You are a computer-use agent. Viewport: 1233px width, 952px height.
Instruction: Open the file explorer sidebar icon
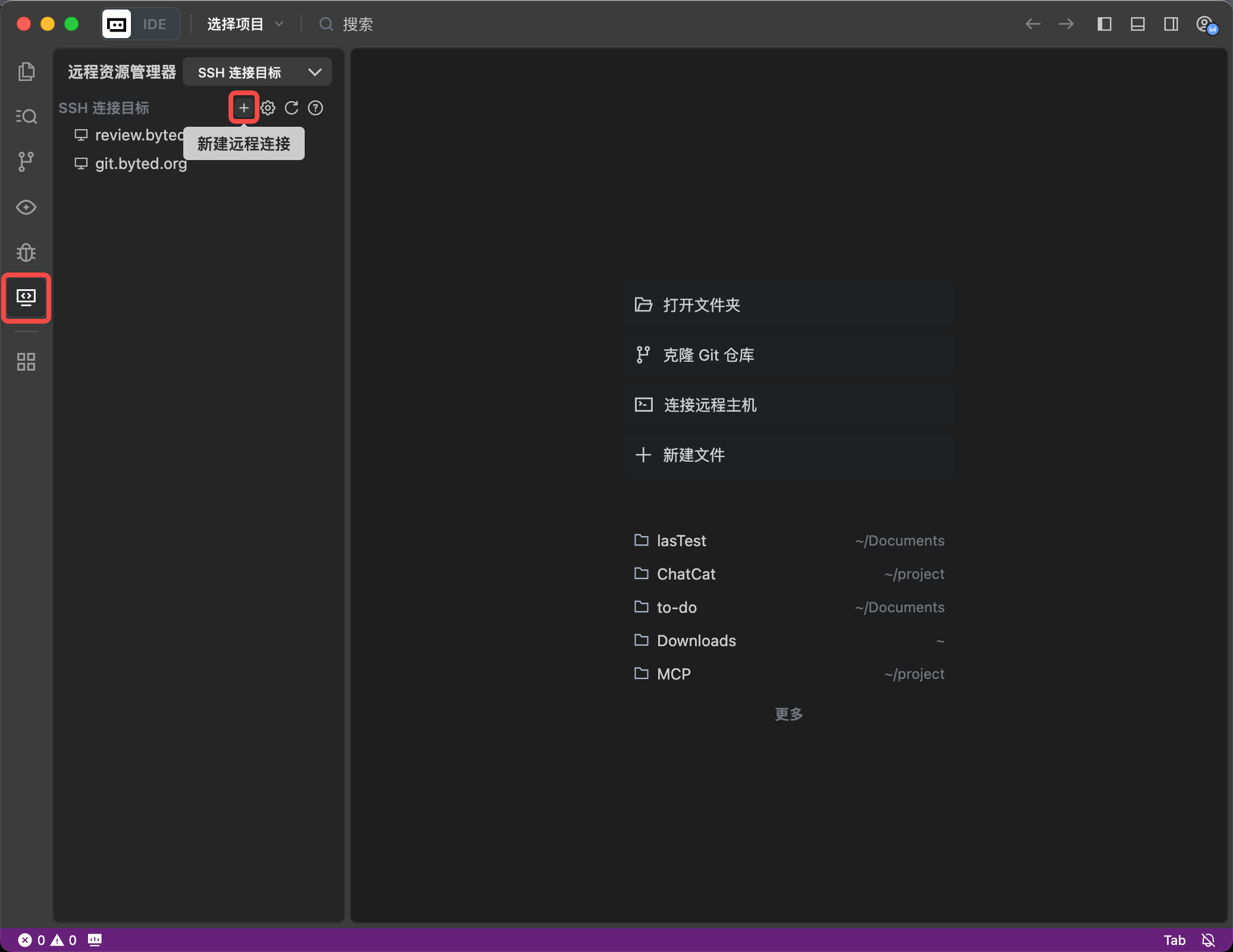pyautogui.click(x=26, y=71)
